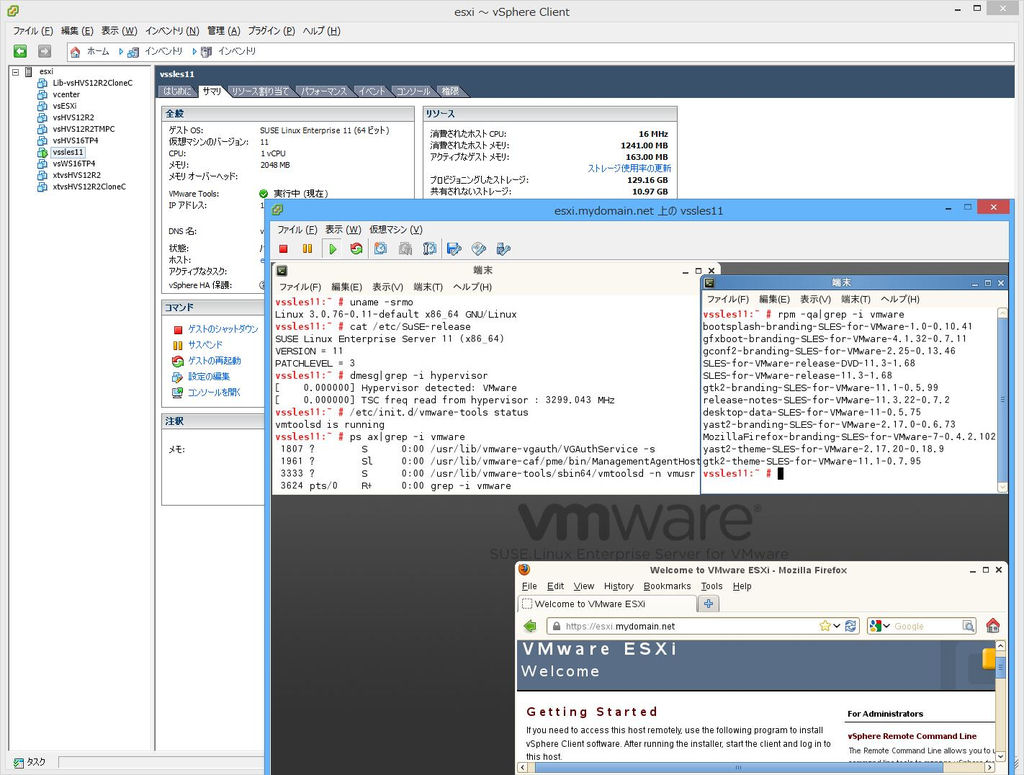The width and height of the screenshot is (1024, 775).
Task: Click the Firefox back arrow button
Action: point(530,625)
